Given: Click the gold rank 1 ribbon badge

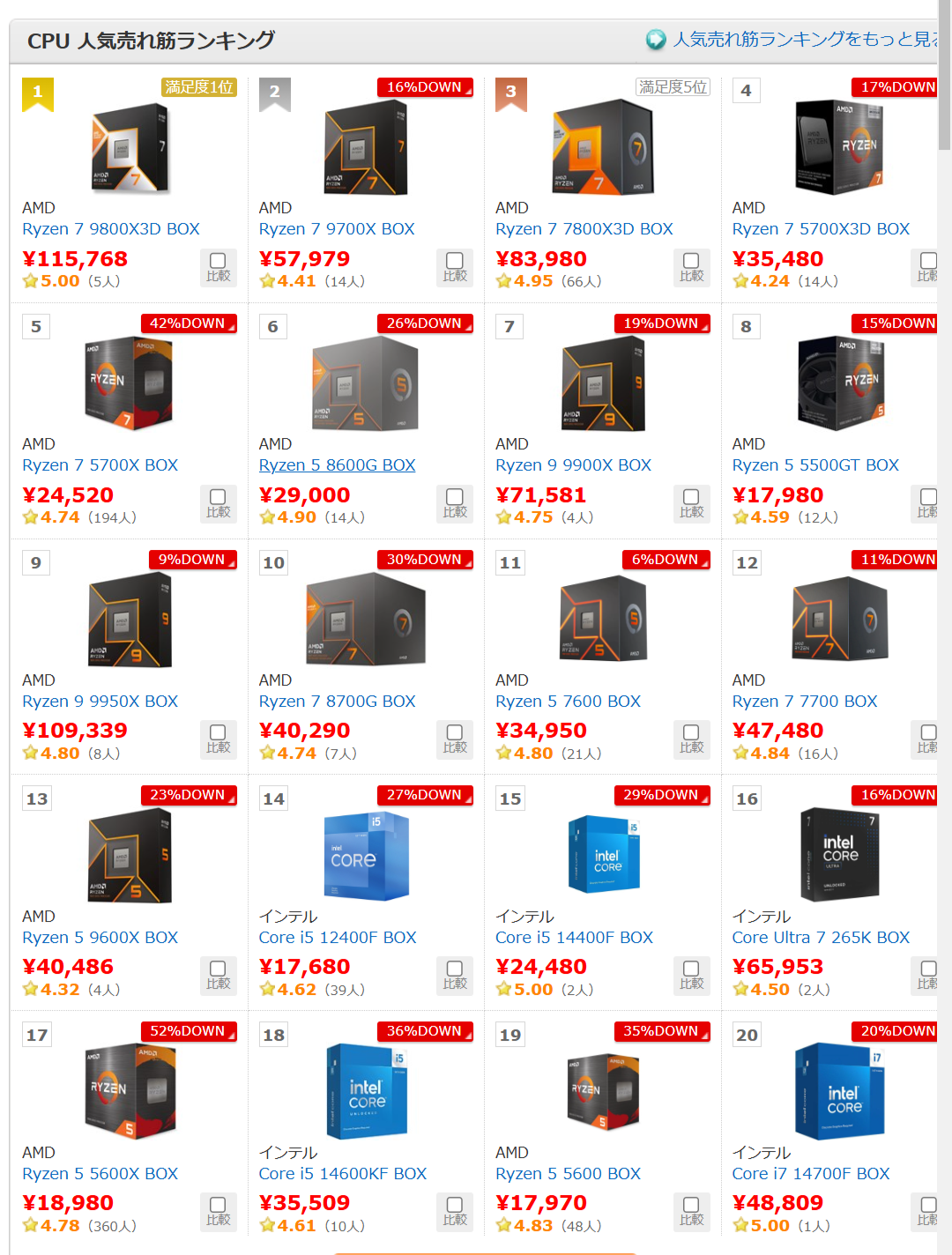Looking at the screenshot, I should pos(37,94).
